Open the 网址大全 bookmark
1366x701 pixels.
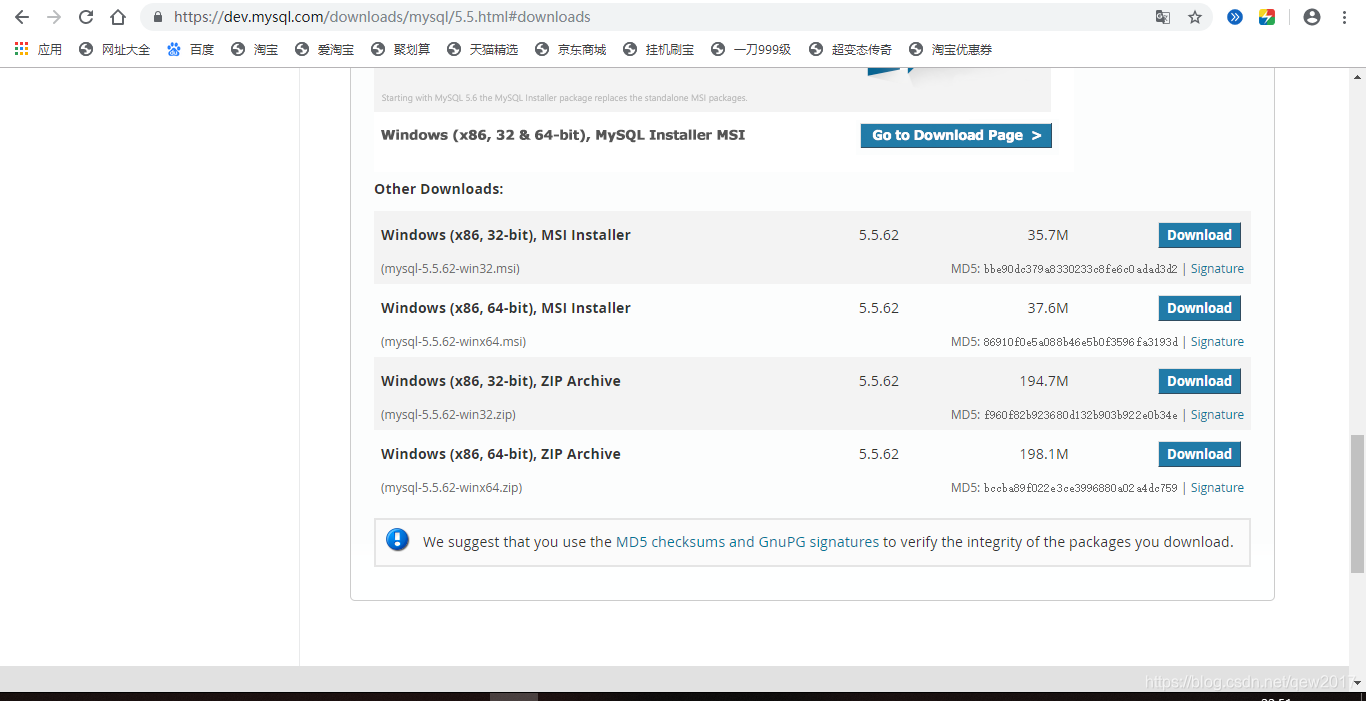click(114, 49)
